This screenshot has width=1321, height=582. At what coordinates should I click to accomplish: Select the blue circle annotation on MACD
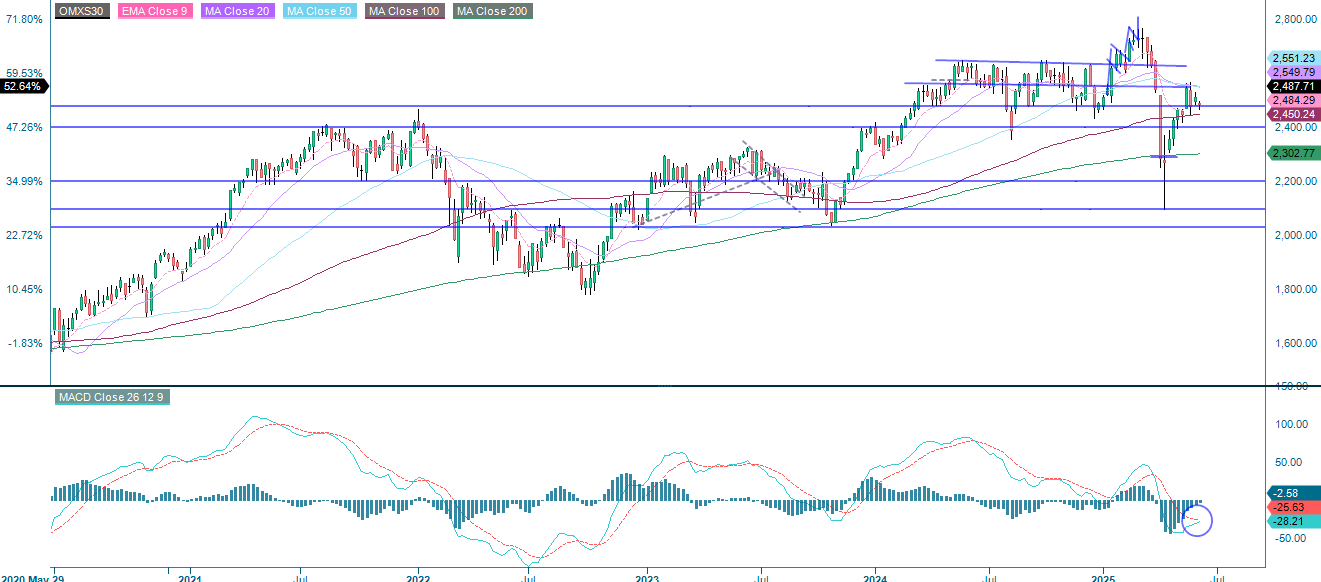1196,520
